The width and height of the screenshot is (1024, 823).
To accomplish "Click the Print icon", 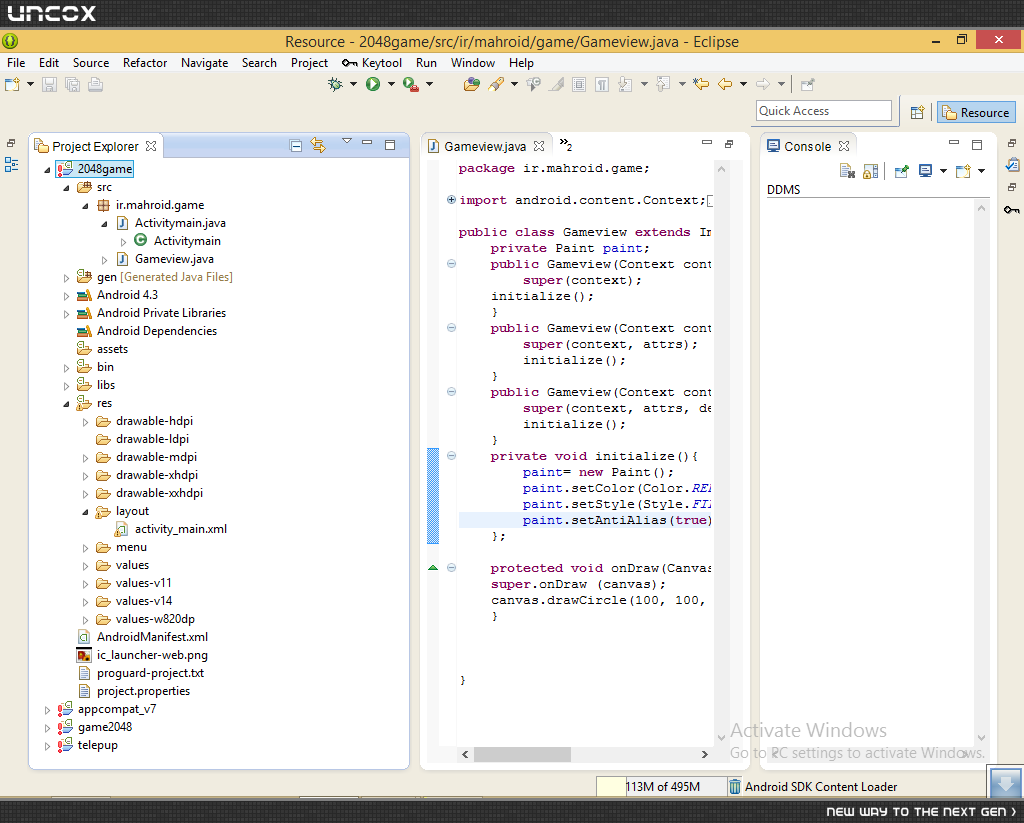I will click(95, 84).
